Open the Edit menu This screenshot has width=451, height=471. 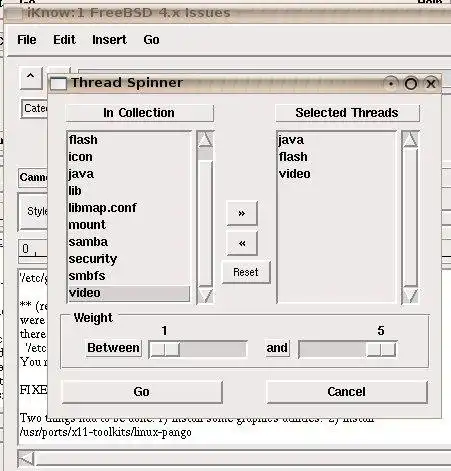click(64, 40)
